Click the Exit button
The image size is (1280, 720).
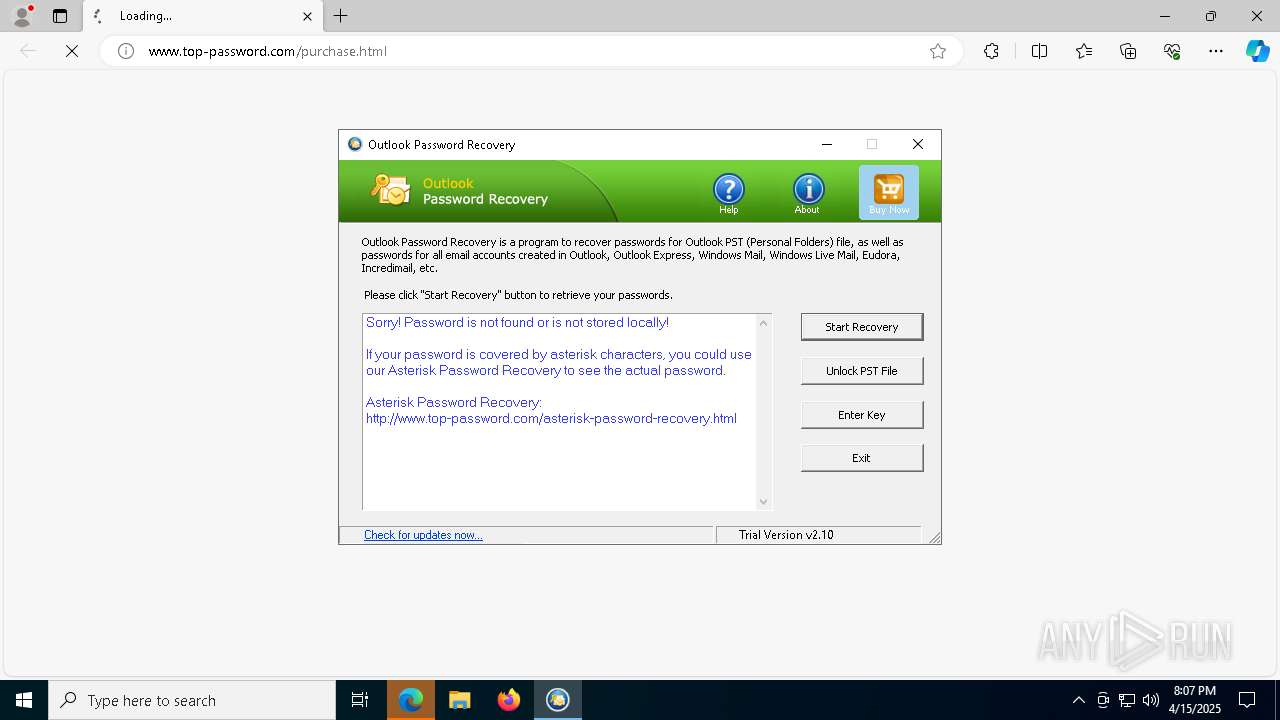point(862,458)
